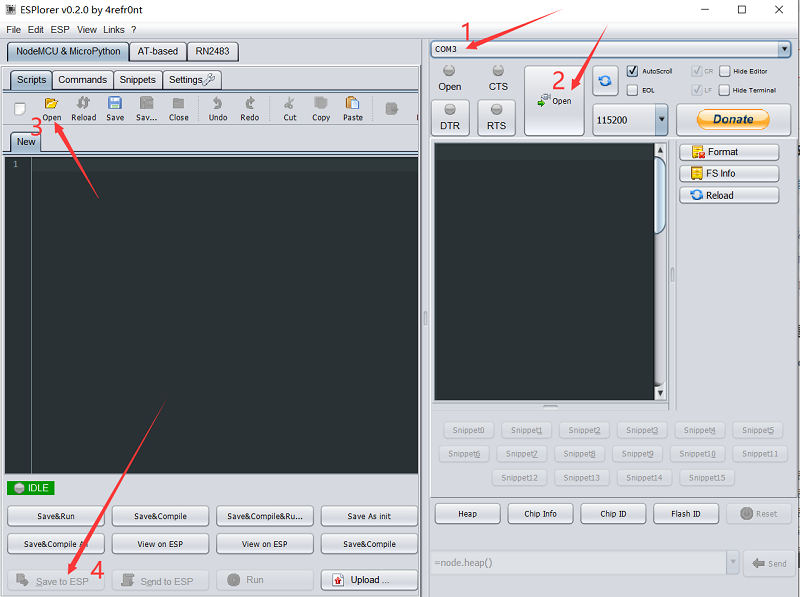Click the Save As toolbar icon
The height and width of the screenshot is (597, 800).
coord(146,109)
